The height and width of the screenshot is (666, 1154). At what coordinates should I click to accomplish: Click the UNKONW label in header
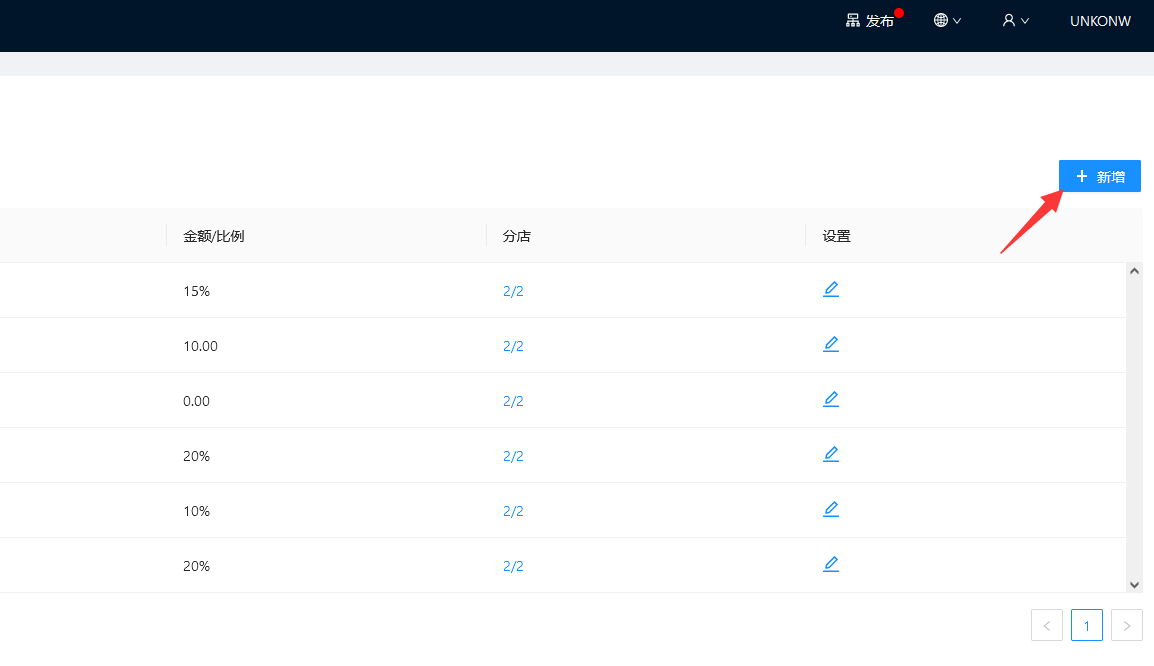(x=1100, y=21)
